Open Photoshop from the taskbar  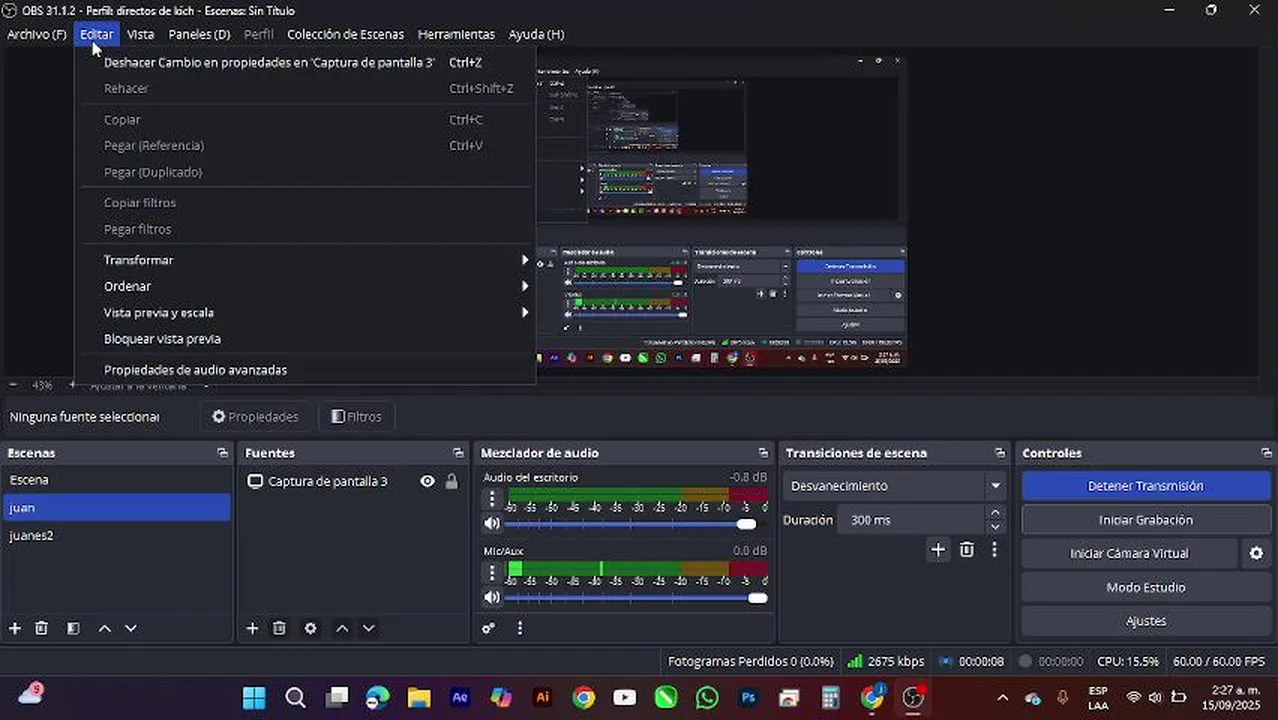(x=748, y=697)
